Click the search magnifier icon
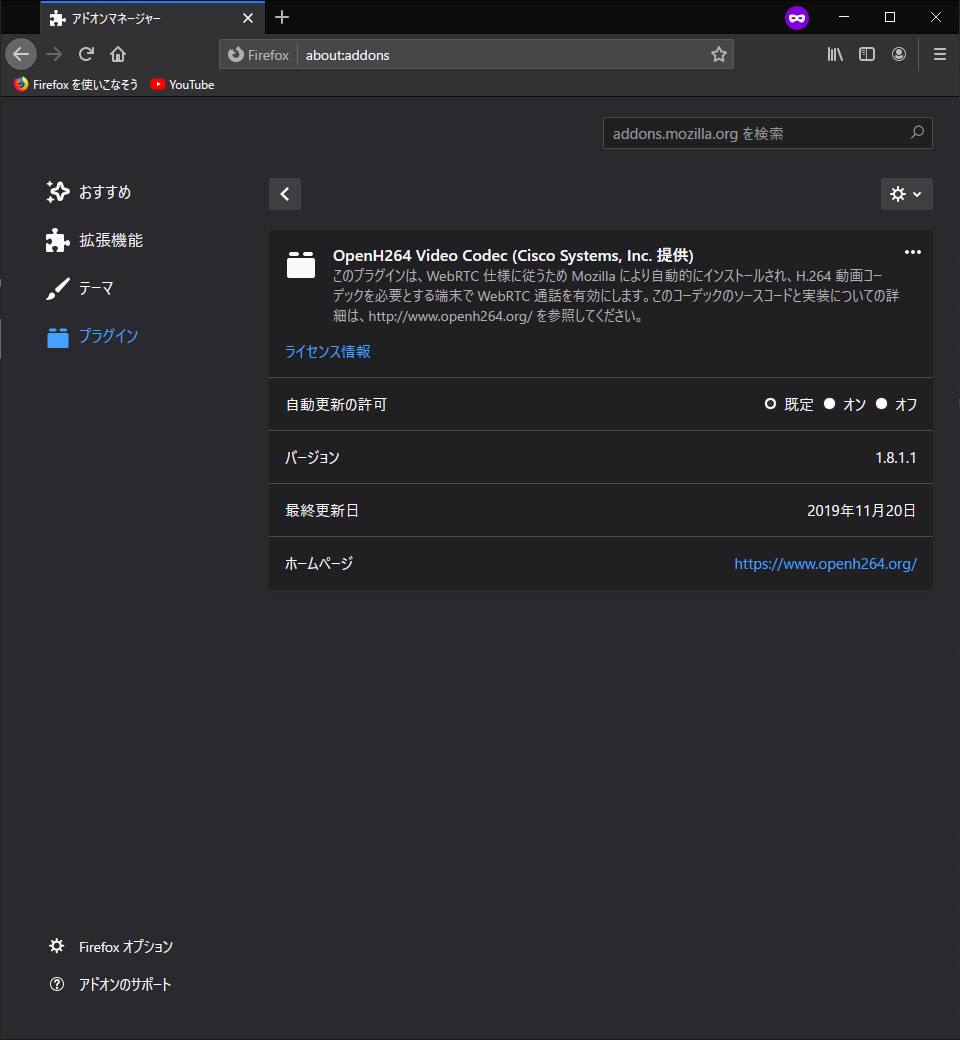 tap(917, 133)
